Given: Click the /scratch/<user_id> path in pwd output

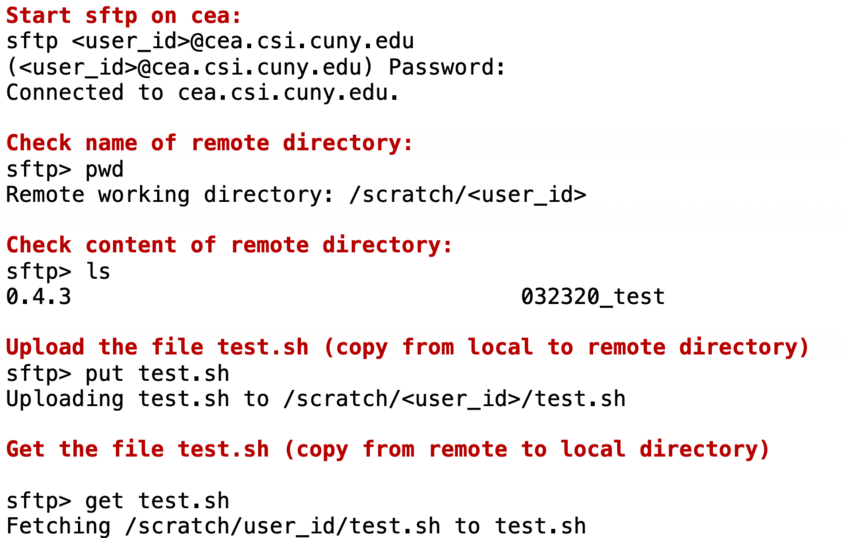Looking at the screenshot, I should tap(467, 194).
